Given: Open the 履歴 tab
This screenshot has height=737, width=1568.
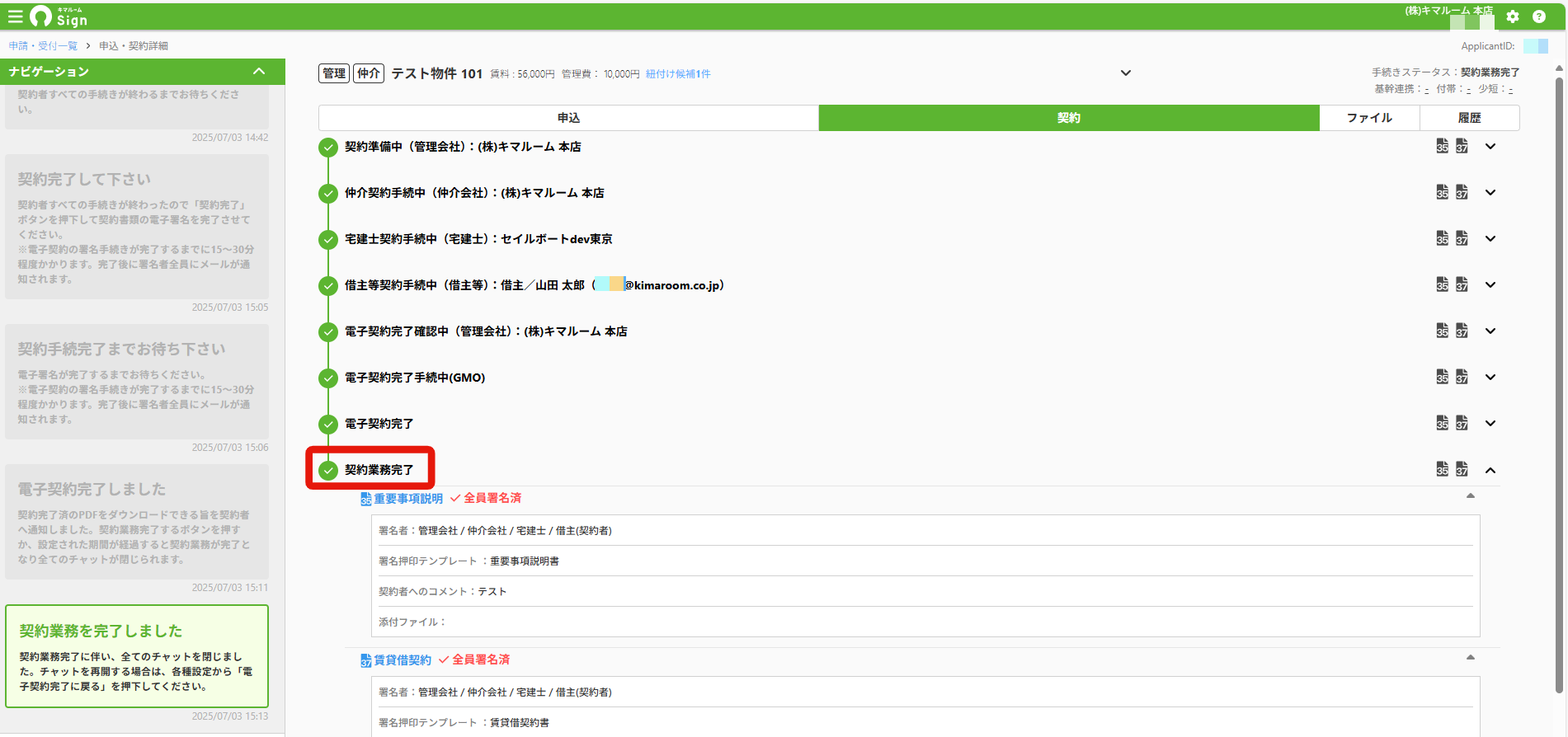Looking at the screenshot, I should pyautogui.click(x=1469, y=118).
